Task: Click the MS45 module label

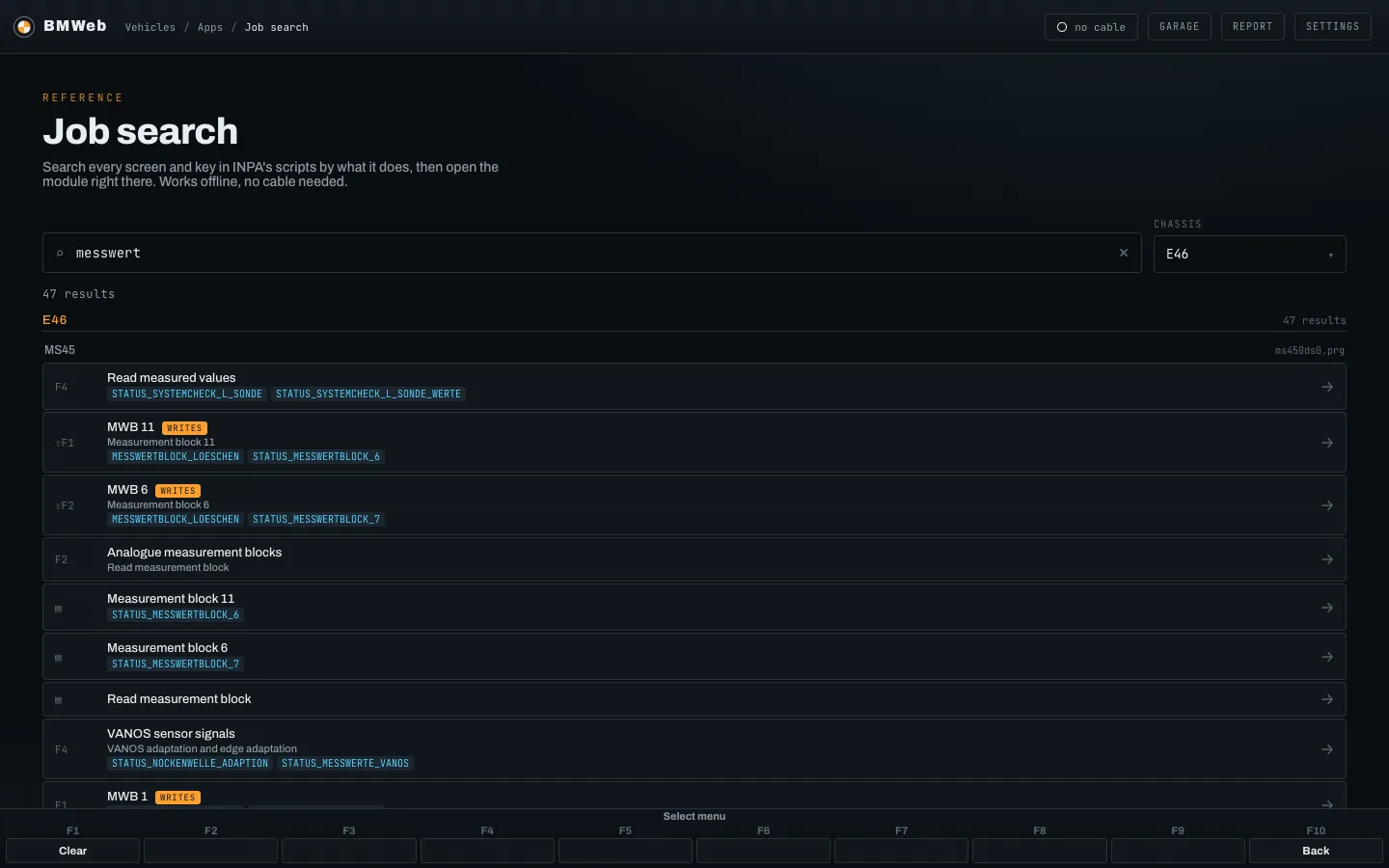Action: 60,350
